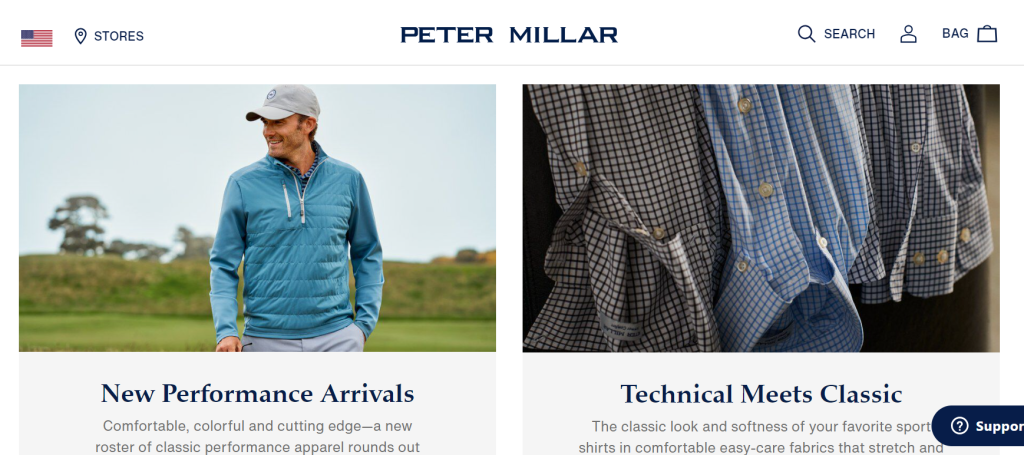
Task: Click the location pin icon
Action: coord(80,36)
